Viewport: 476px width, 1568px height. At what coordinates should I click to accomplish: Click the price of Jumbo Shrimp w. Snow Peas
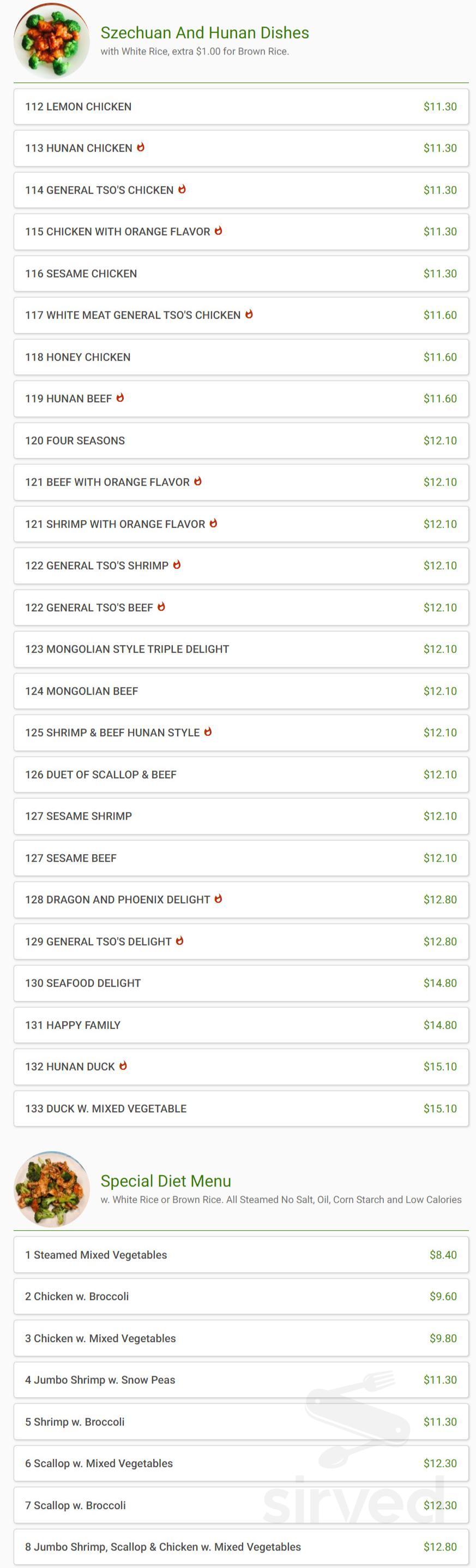[440, 1380]
